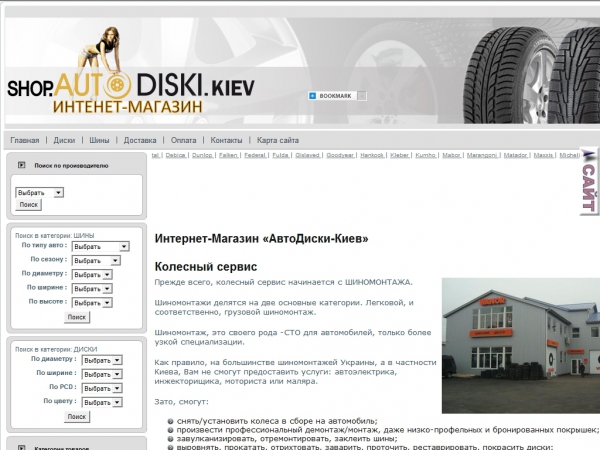600x450 pixels.
Task: Open the Главная menu item
Action: coord(25,140)
